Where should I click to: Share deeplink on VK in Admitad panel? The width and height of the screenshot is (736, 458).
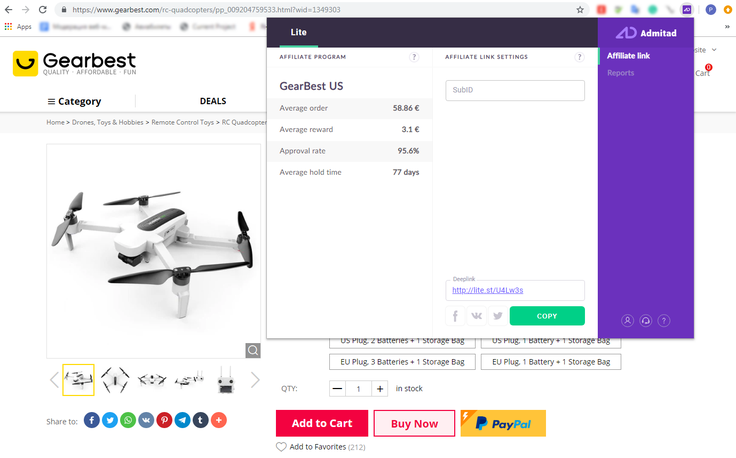476,316
